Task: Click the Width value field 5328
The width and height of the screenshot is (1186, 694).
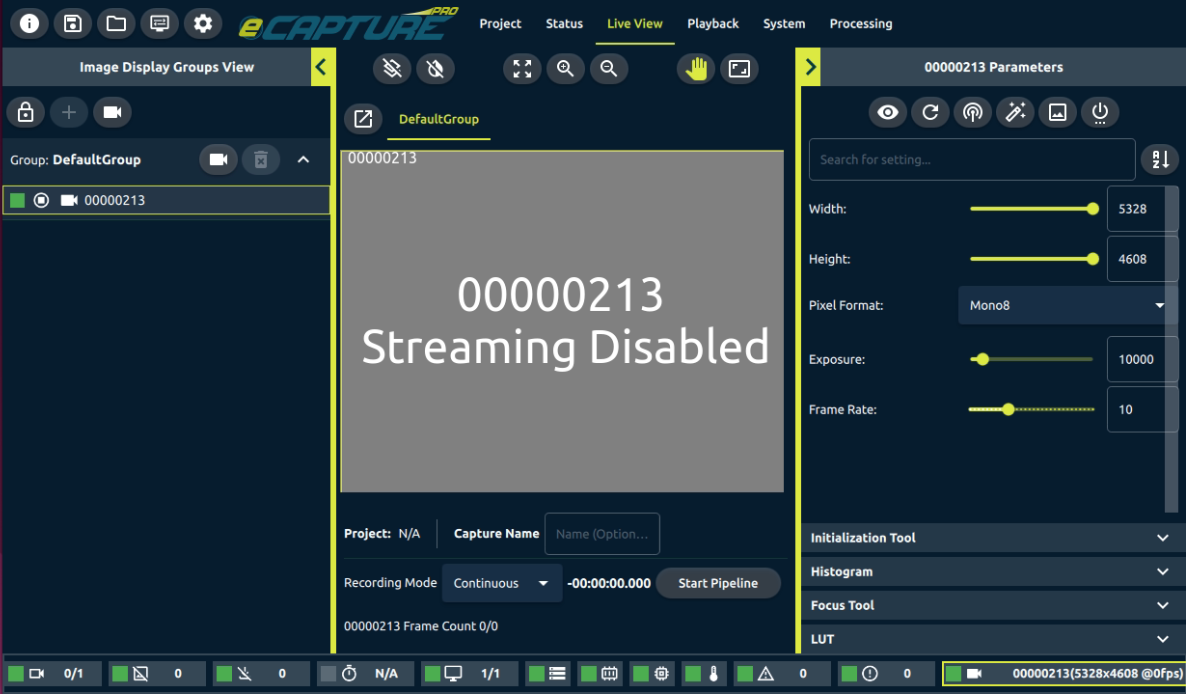Action: coord(1142,209)
